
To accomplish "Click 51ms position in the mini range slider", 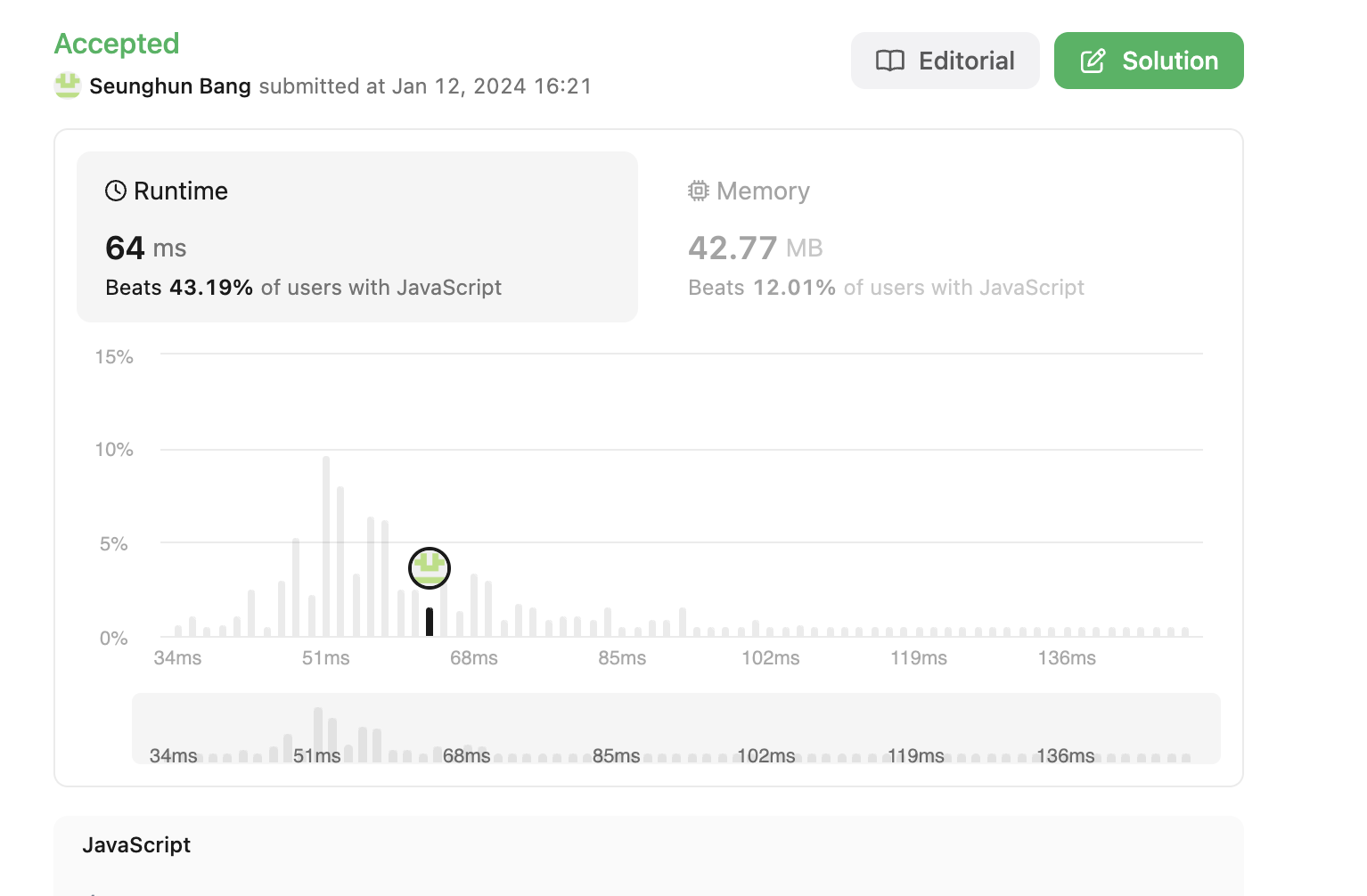I will point(317,755).
